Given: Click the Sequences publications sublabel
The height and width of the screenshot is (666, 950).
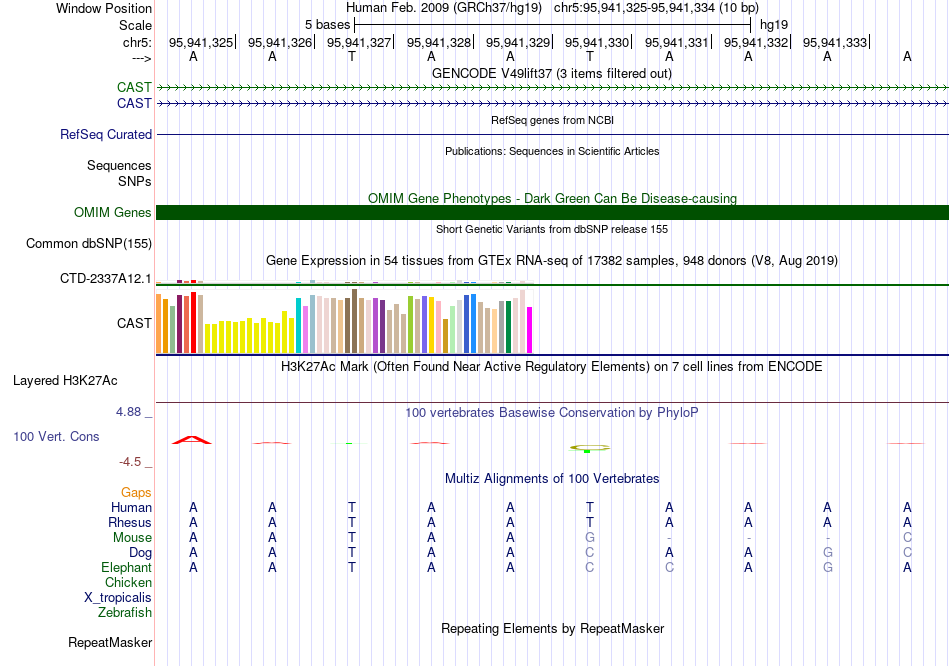Looking at the screenshot, I should coord(119,165).
